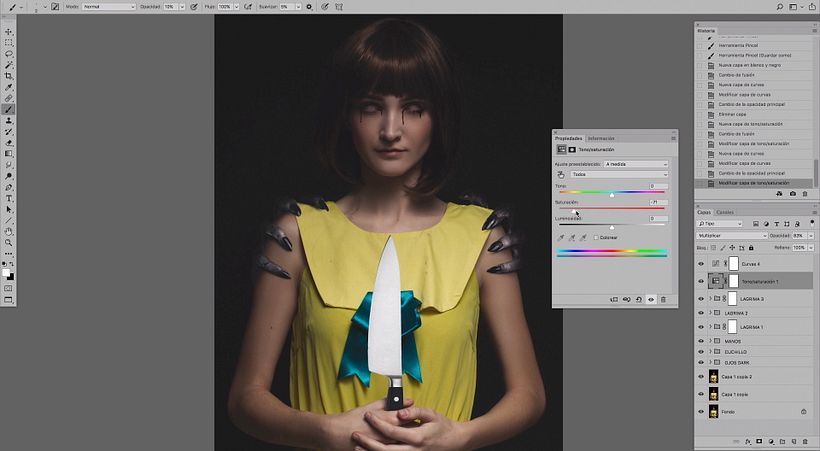Select the Type tool
The width and height of the screenshot is (820, 451).
pyautogui.click(x=8, y=198)
